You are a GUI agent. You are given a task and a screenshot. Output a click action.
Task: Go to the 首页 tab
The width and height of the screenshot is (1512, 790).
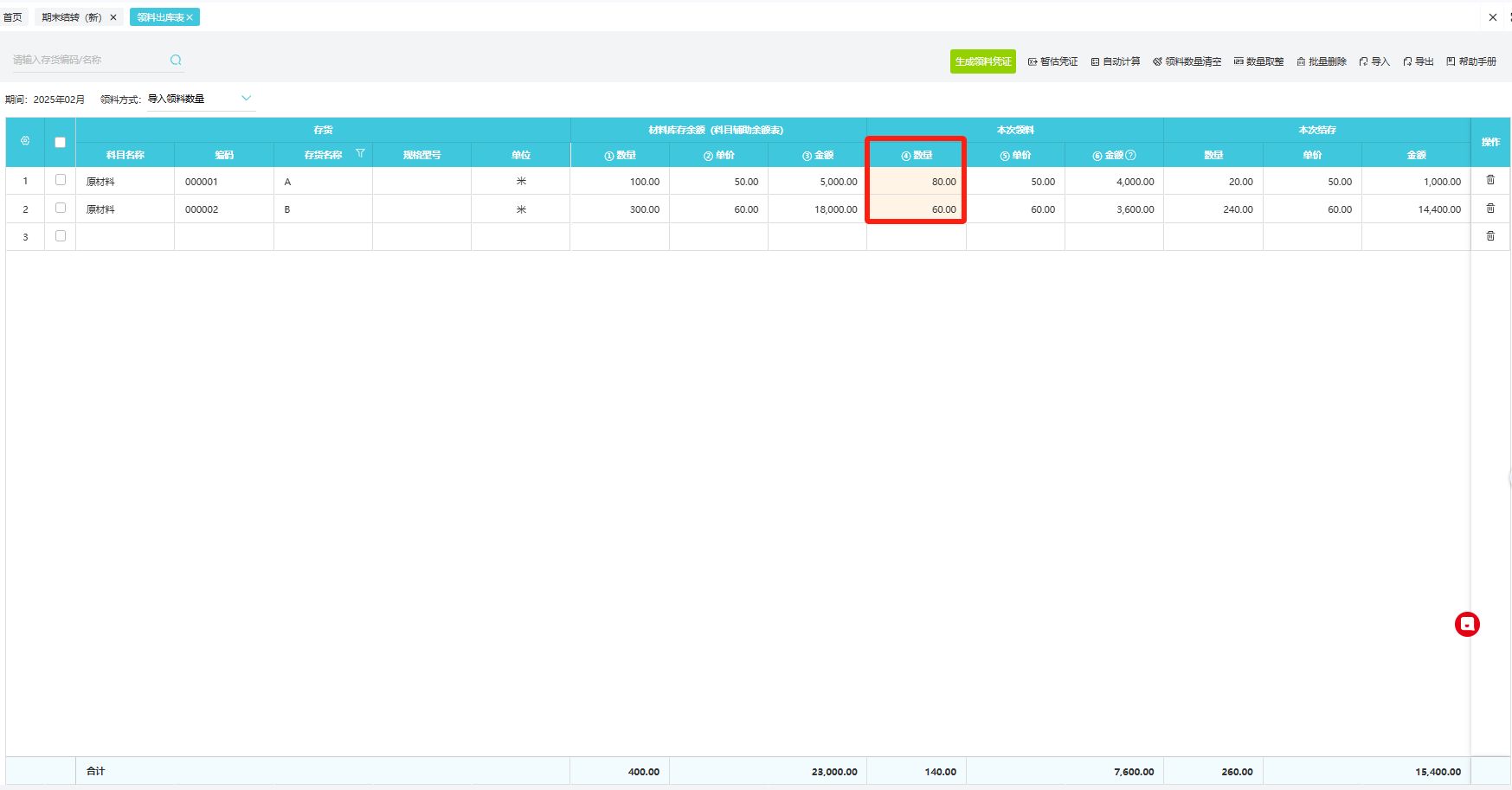click(x=13, y=17)
